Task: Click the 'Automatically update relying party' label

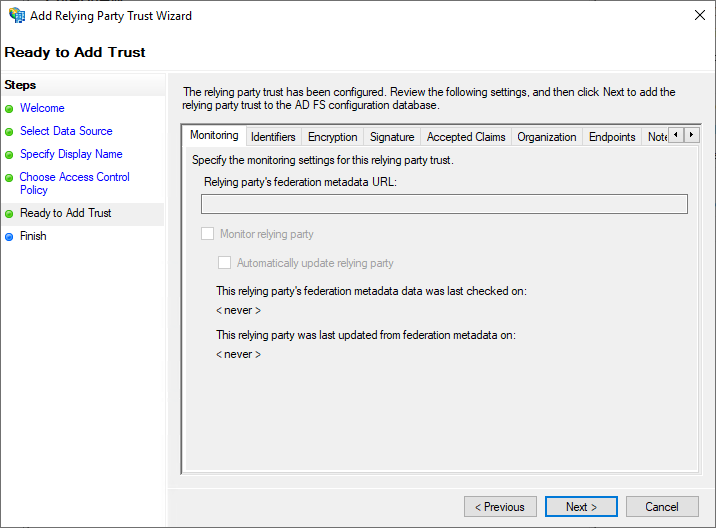Action: [x=315, y=263]
